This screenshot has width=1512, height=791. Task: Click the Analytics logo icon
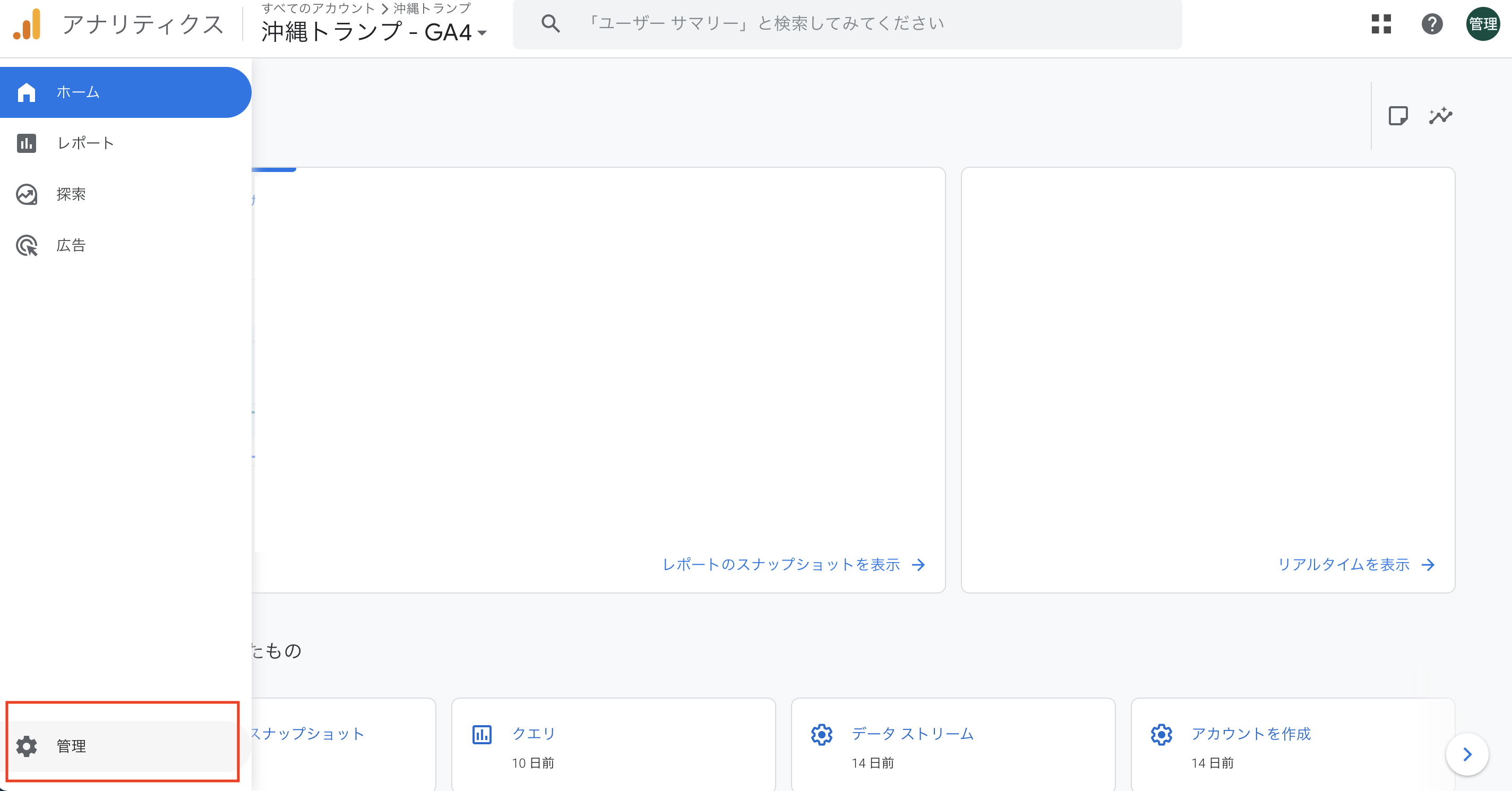point(27,24)
